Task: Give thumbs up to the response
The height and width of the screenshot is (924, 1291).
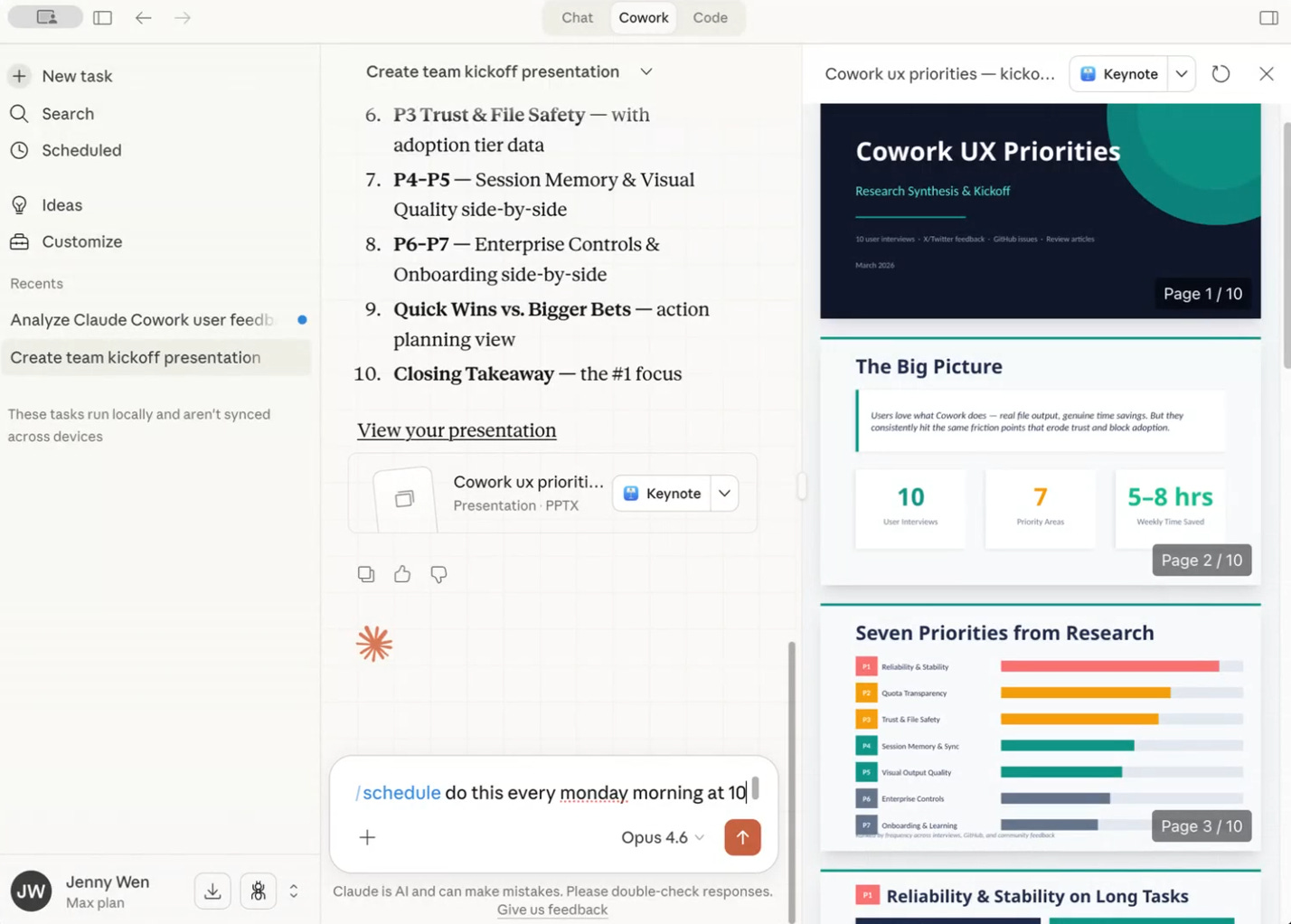Action: [402, 574]
